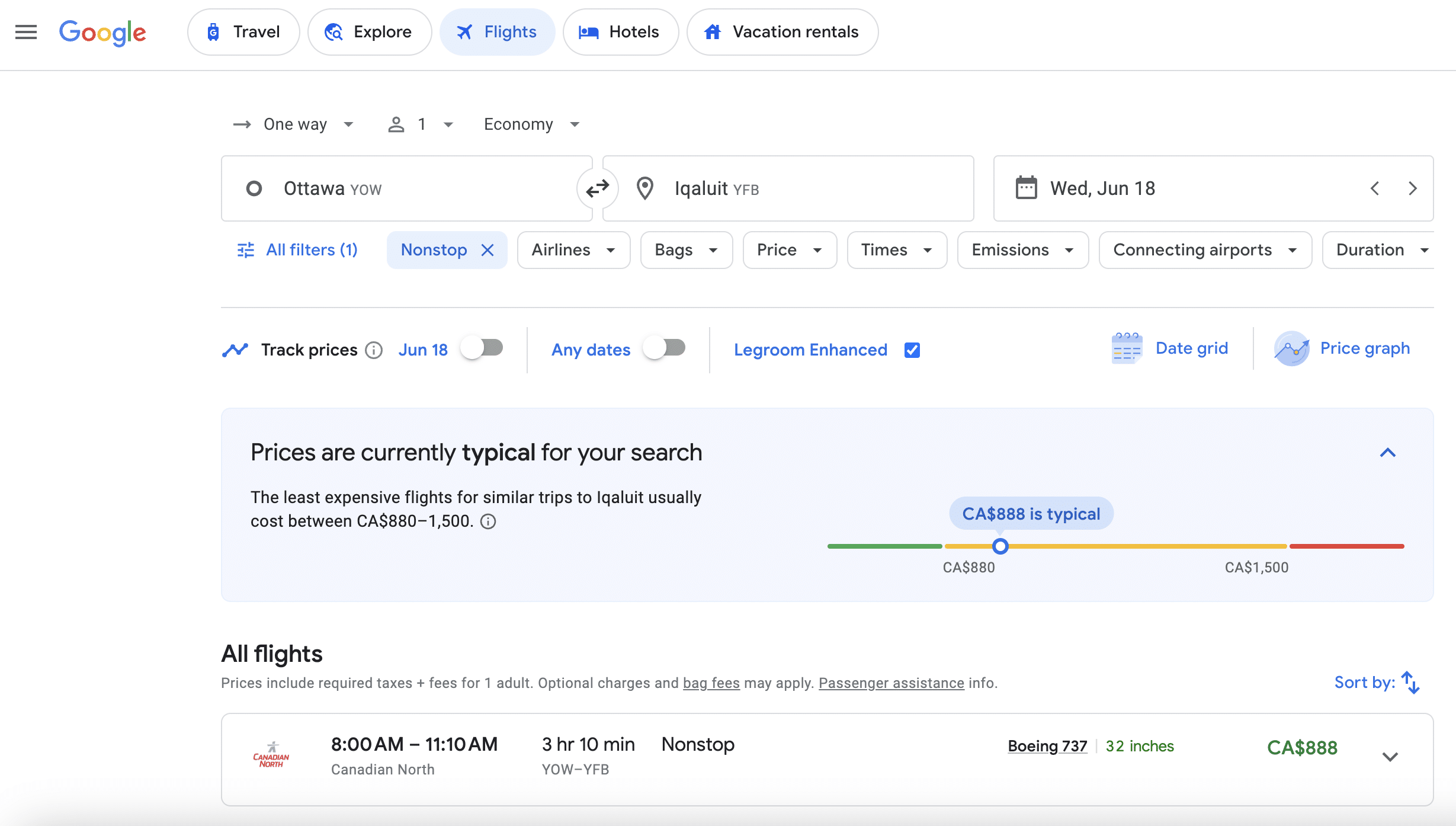1456x826 pixels.
Task: Remove the Nonstop filter chip
Action: [488, 250]
